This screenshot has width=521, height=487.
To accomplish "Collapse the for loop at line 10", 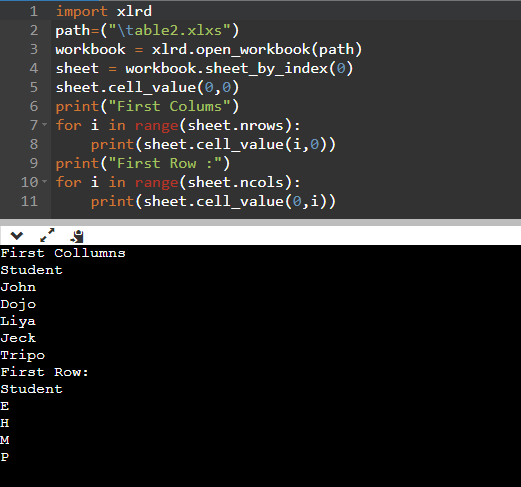I will [x=45, y=182].
